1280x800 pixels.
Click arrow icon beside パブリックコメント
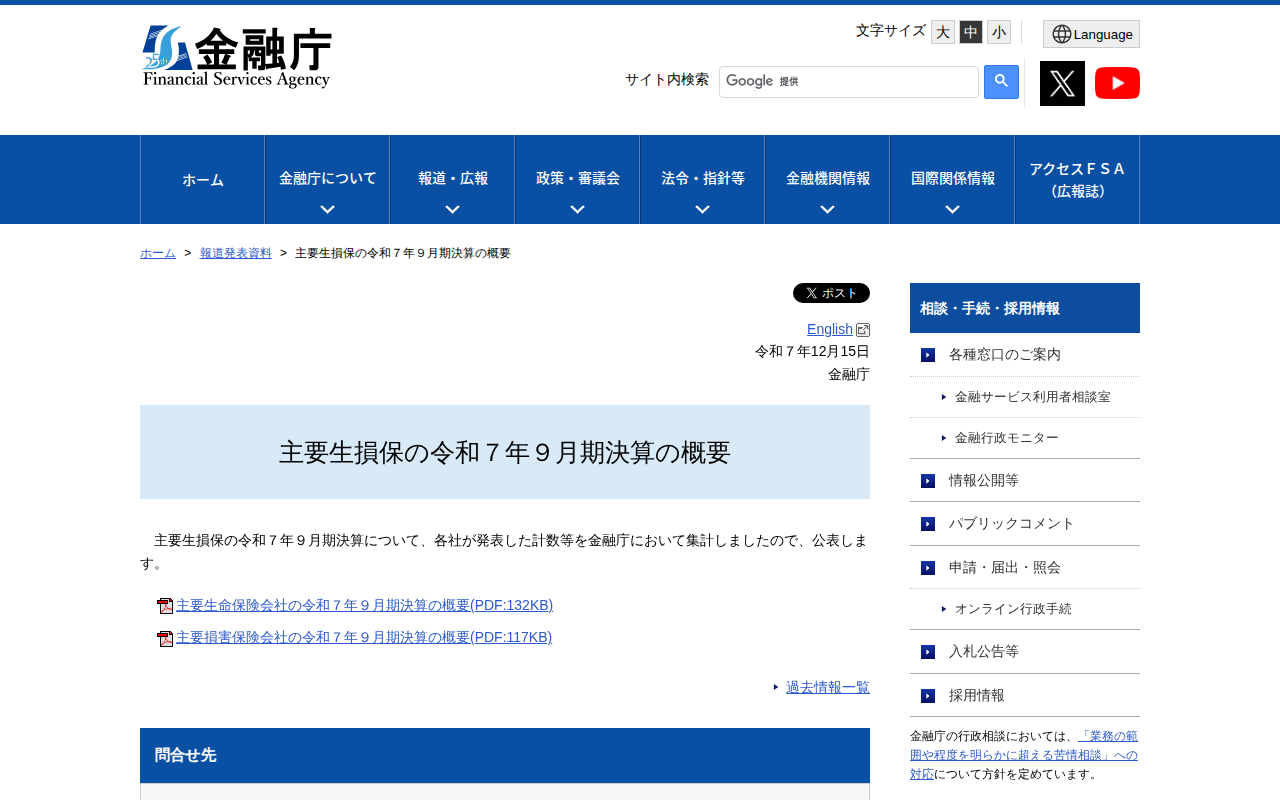[928, 524]
